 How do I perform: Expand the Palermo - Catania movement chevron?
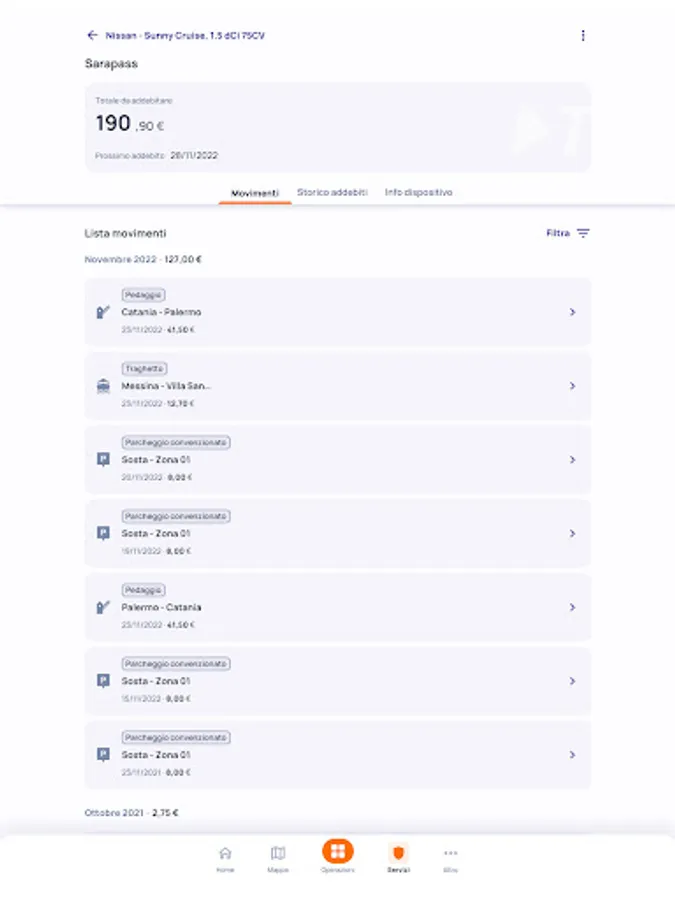point(572,607)
